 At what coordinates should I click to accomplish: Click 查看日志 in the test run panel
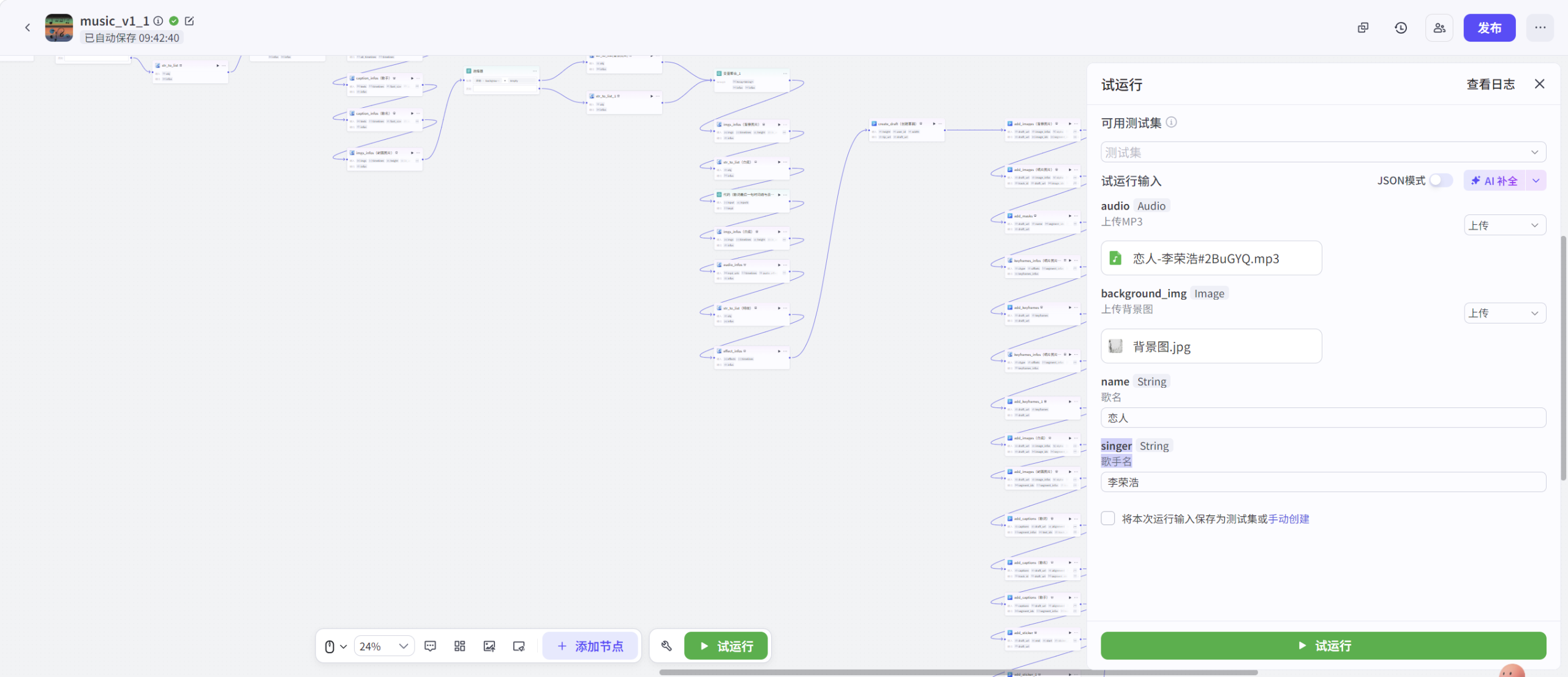pos(1490,85)
